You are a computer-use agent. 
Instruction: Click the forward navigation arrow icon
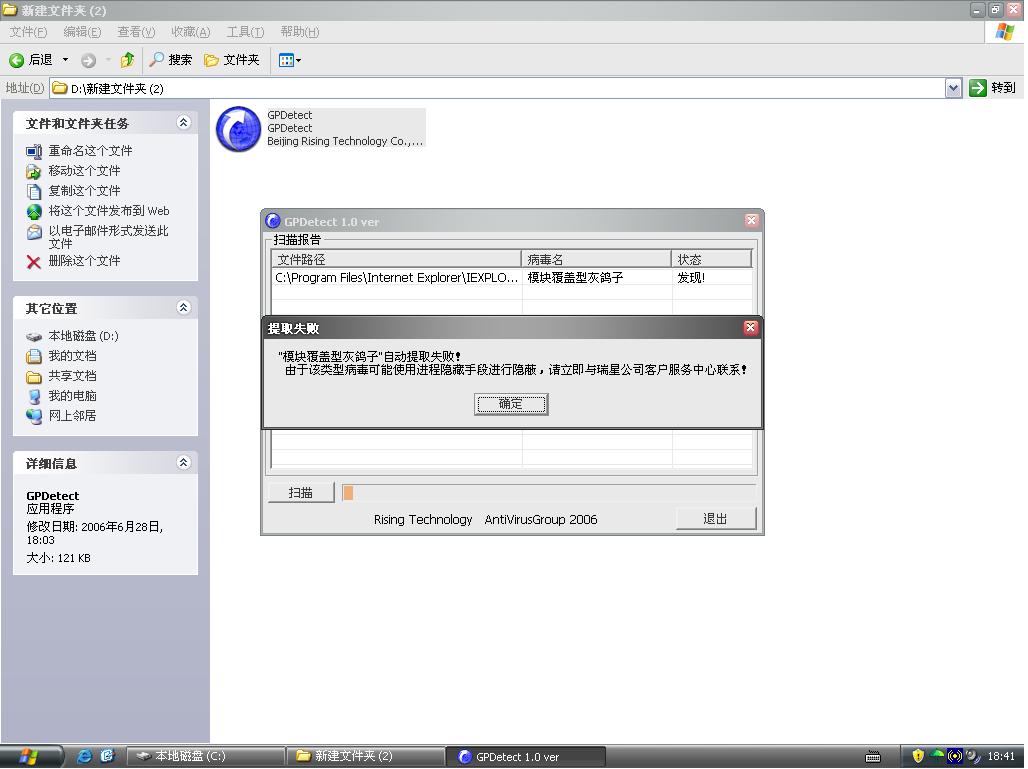click(89, 60)
